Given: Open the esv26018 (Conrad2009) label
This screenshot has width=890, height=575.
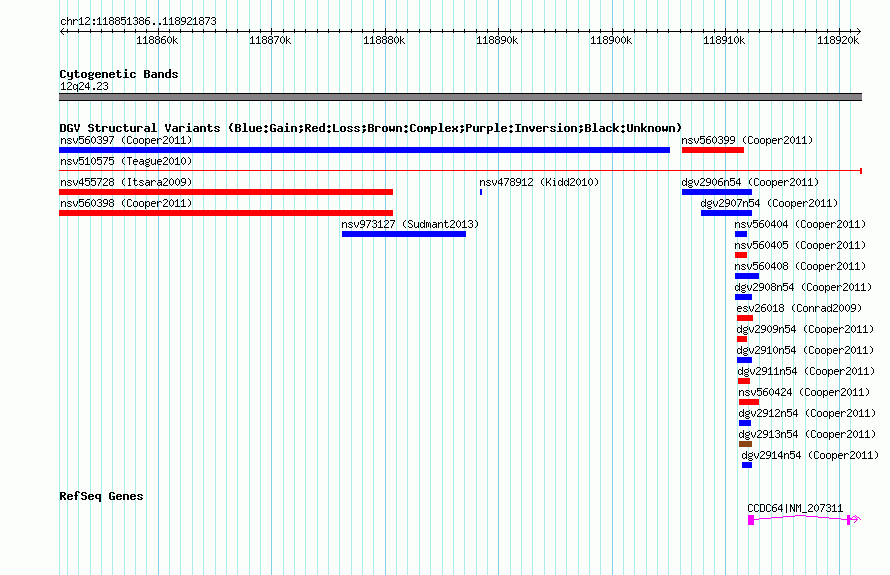Looking at the screenshot, I should [799, 308].
